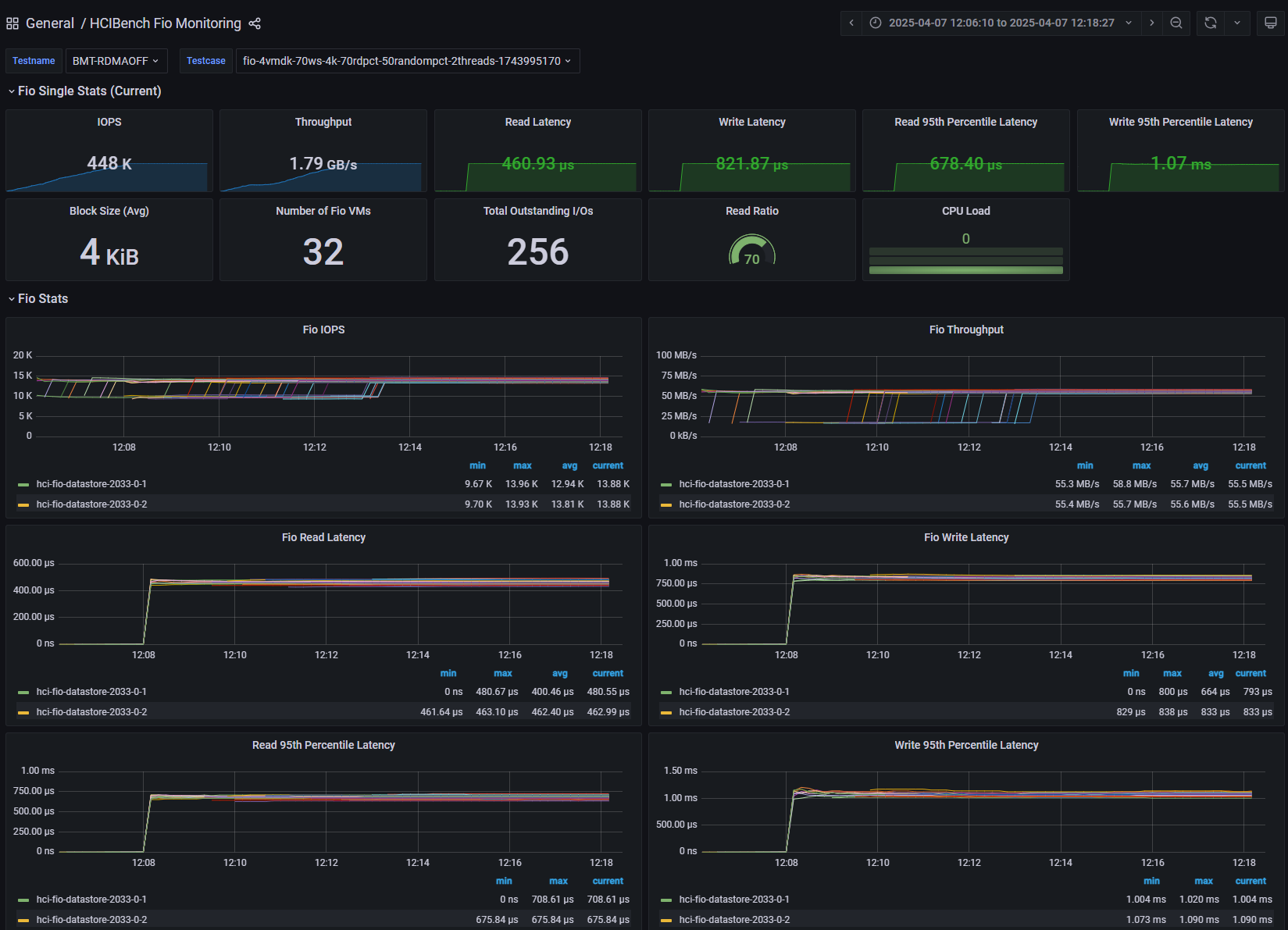1288x930 pixels.
Task: Shift time range backward with left arrow
Action: click(x=851, y=23)
